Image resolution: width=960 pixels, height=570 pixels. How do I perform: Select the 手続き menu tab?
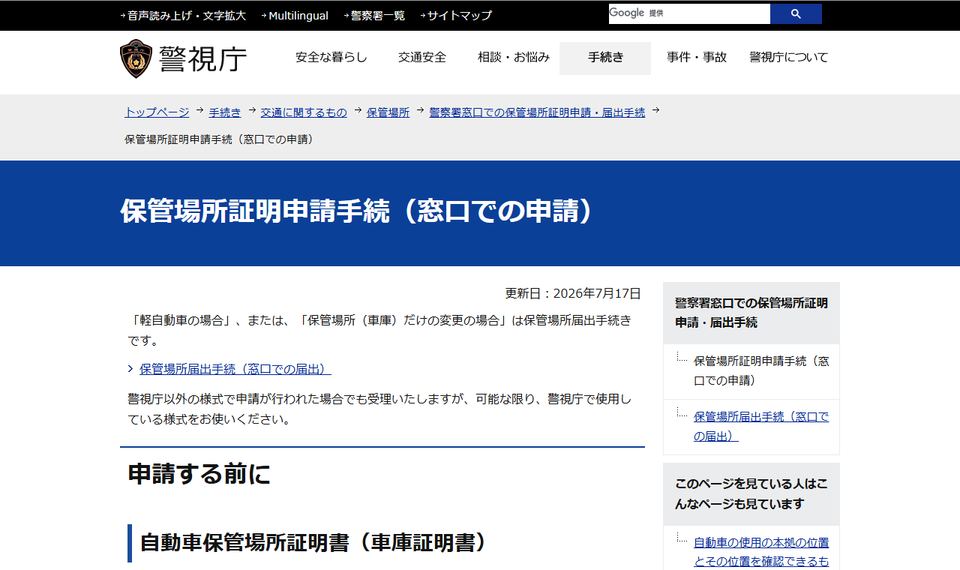[x=605, y=58]
